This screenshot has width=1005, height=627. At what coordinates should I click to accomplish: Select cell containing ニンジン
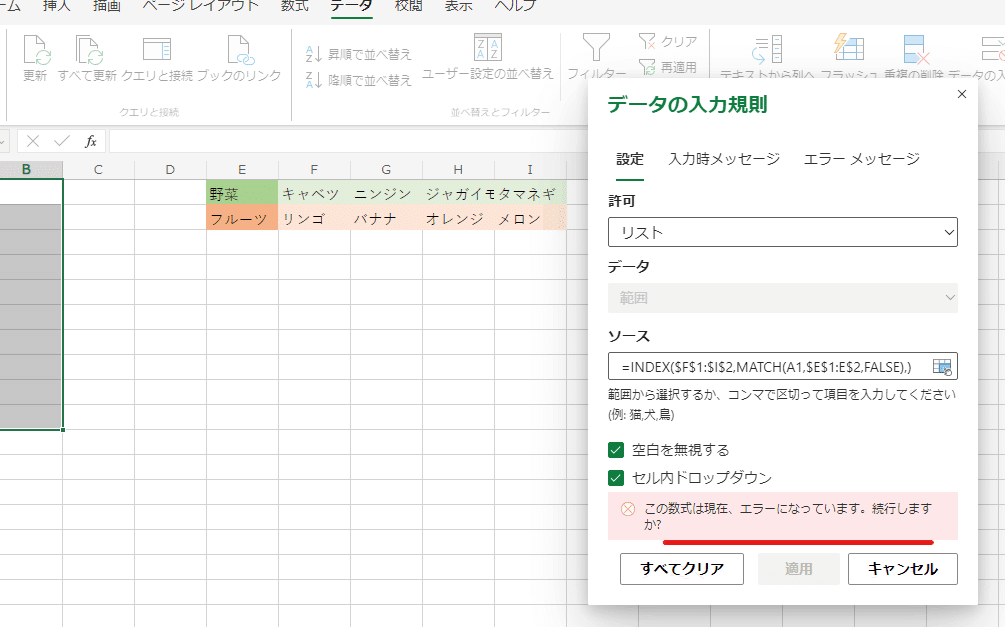pos(386,193)
